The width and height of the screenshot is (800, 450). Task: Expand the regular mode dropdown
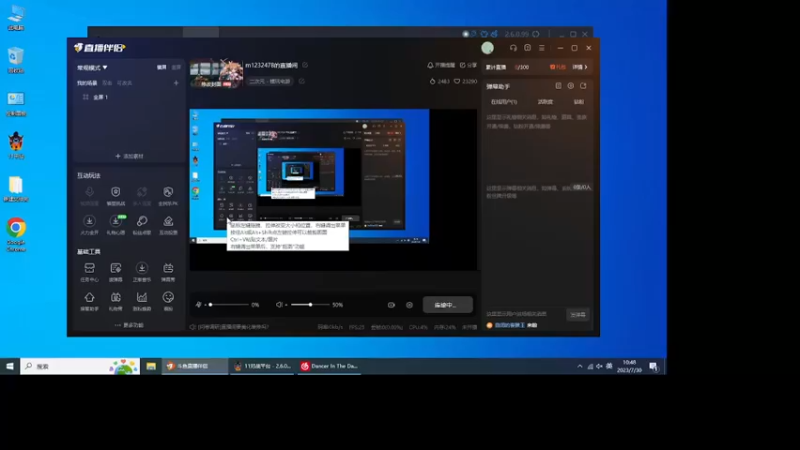pos(92,67)
